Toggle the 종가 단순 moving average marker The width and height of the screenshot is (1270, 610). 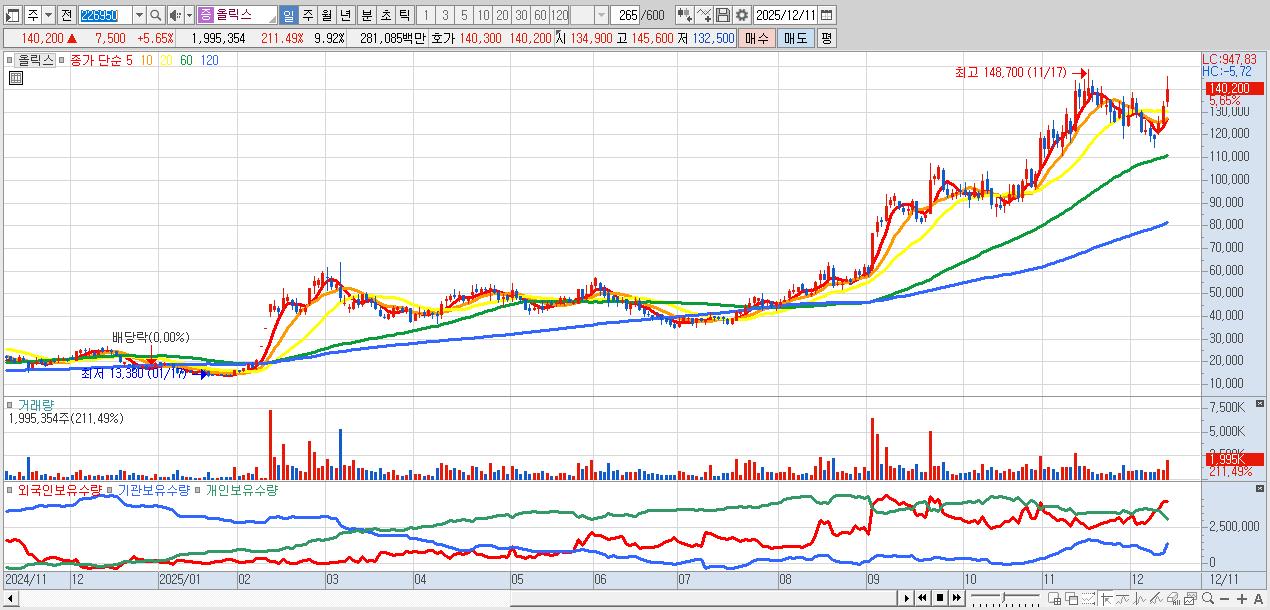click(62, 60)
